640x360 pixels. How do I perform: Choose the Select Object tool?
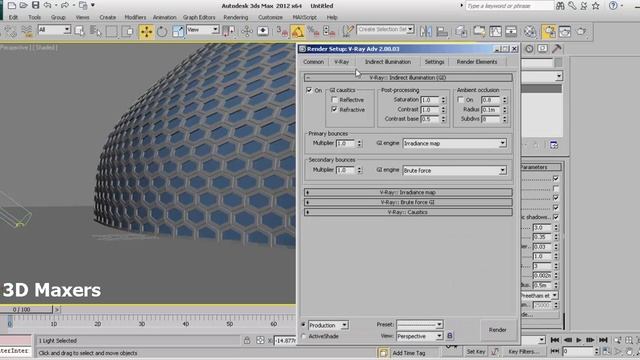[80, 31]
